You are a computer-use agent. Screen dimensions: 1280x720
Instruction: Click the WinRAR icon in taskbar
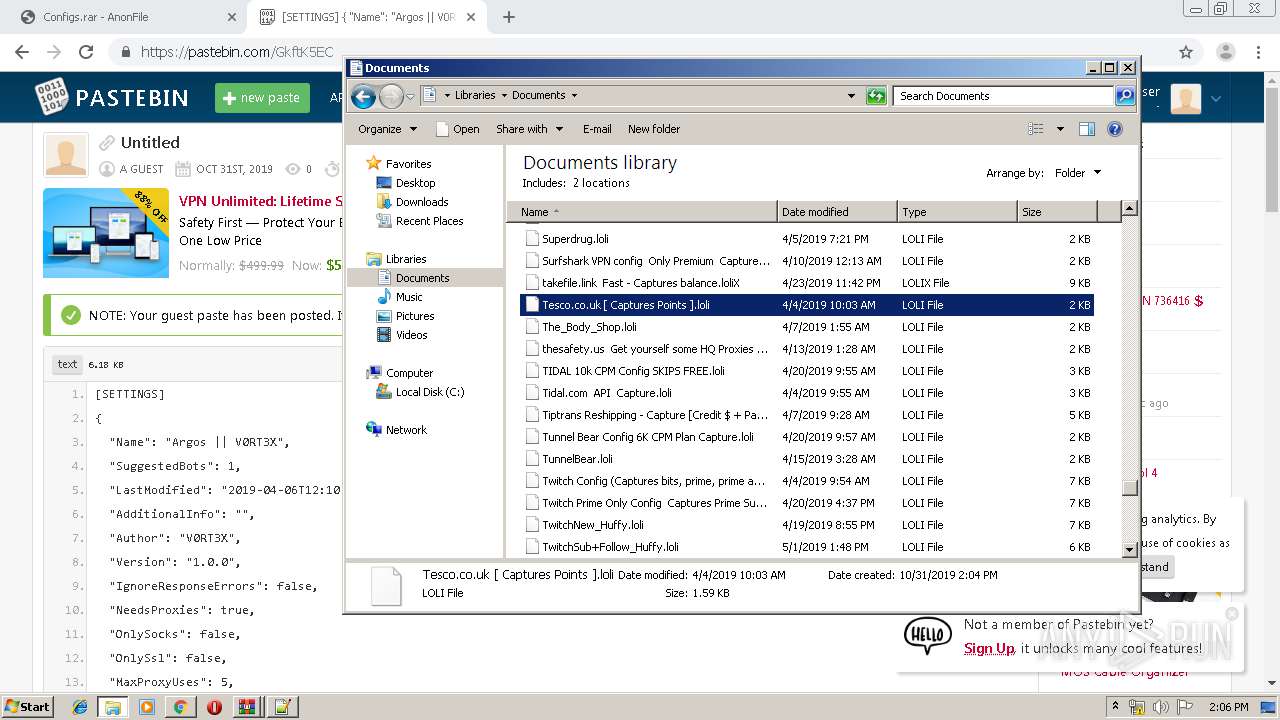[x=247, y=707]
